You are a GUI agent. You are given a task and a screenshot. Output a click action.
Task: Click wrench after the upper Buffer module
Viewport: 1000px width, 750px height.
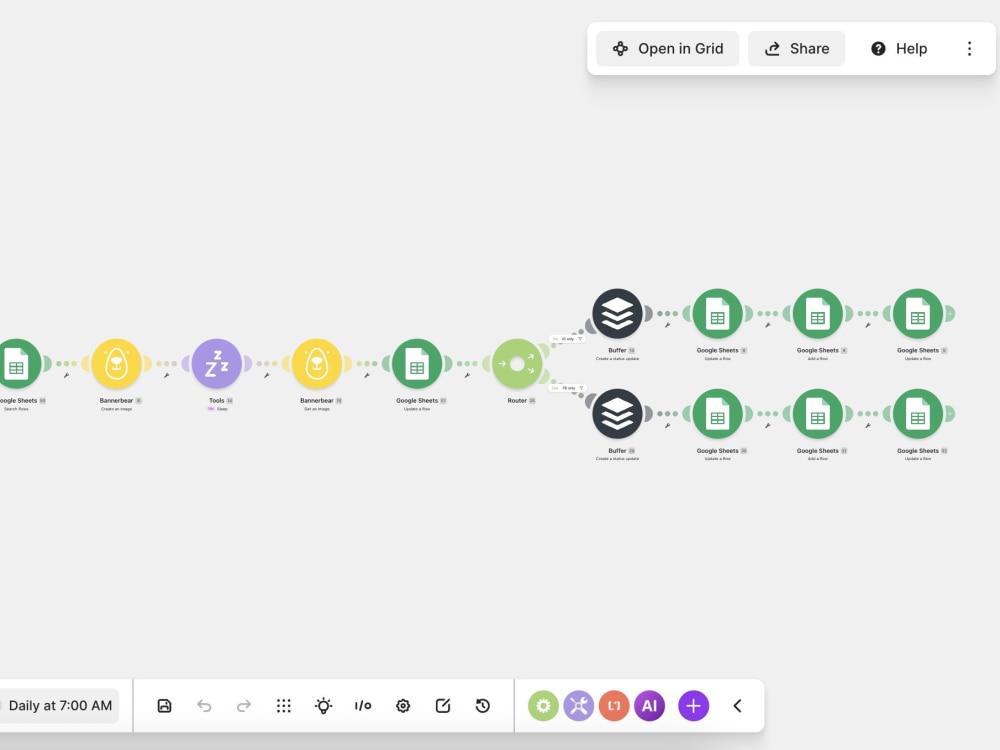coord(667,325)
